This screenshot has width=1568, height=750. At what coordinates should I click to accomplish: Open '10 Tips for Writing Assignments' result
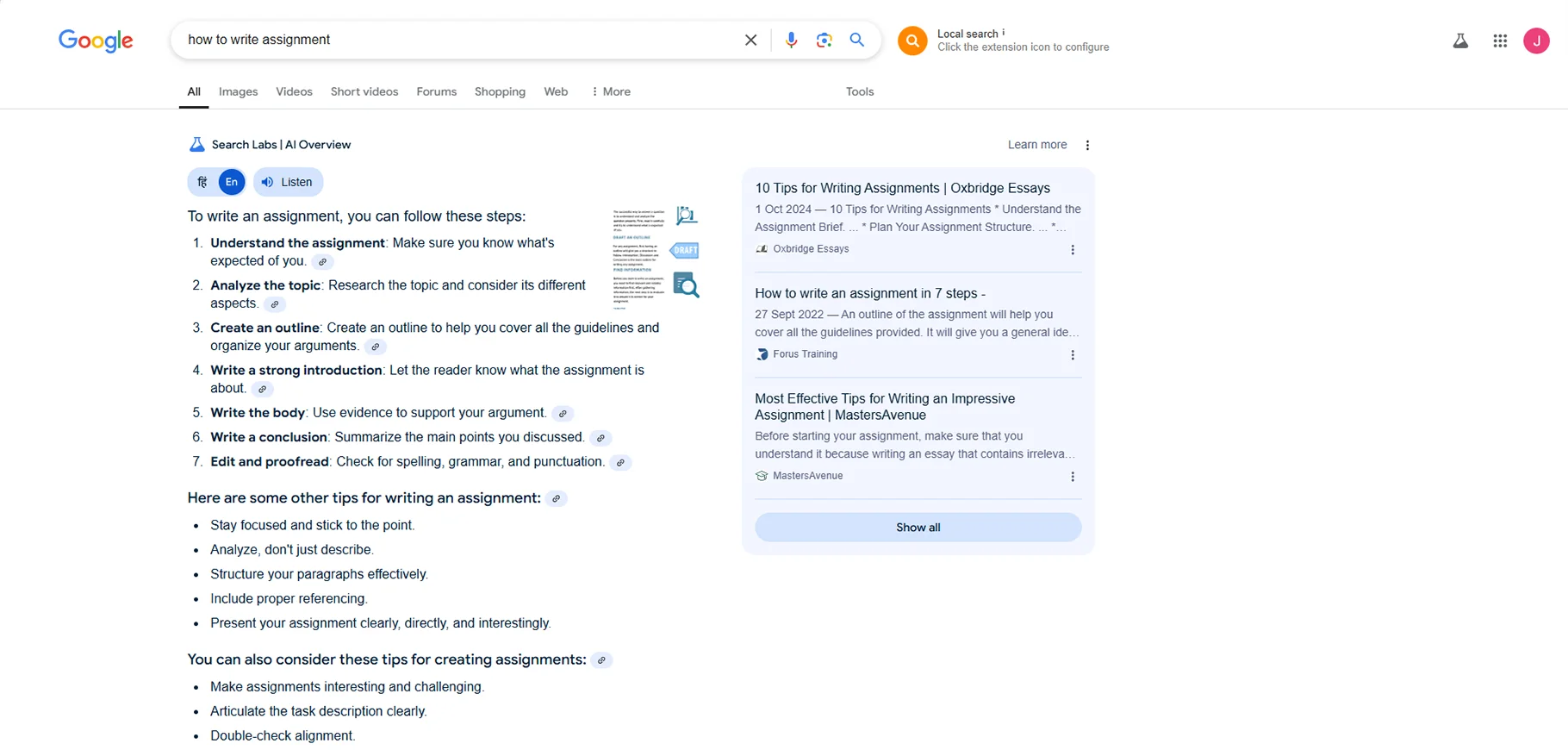coord(903,188)
